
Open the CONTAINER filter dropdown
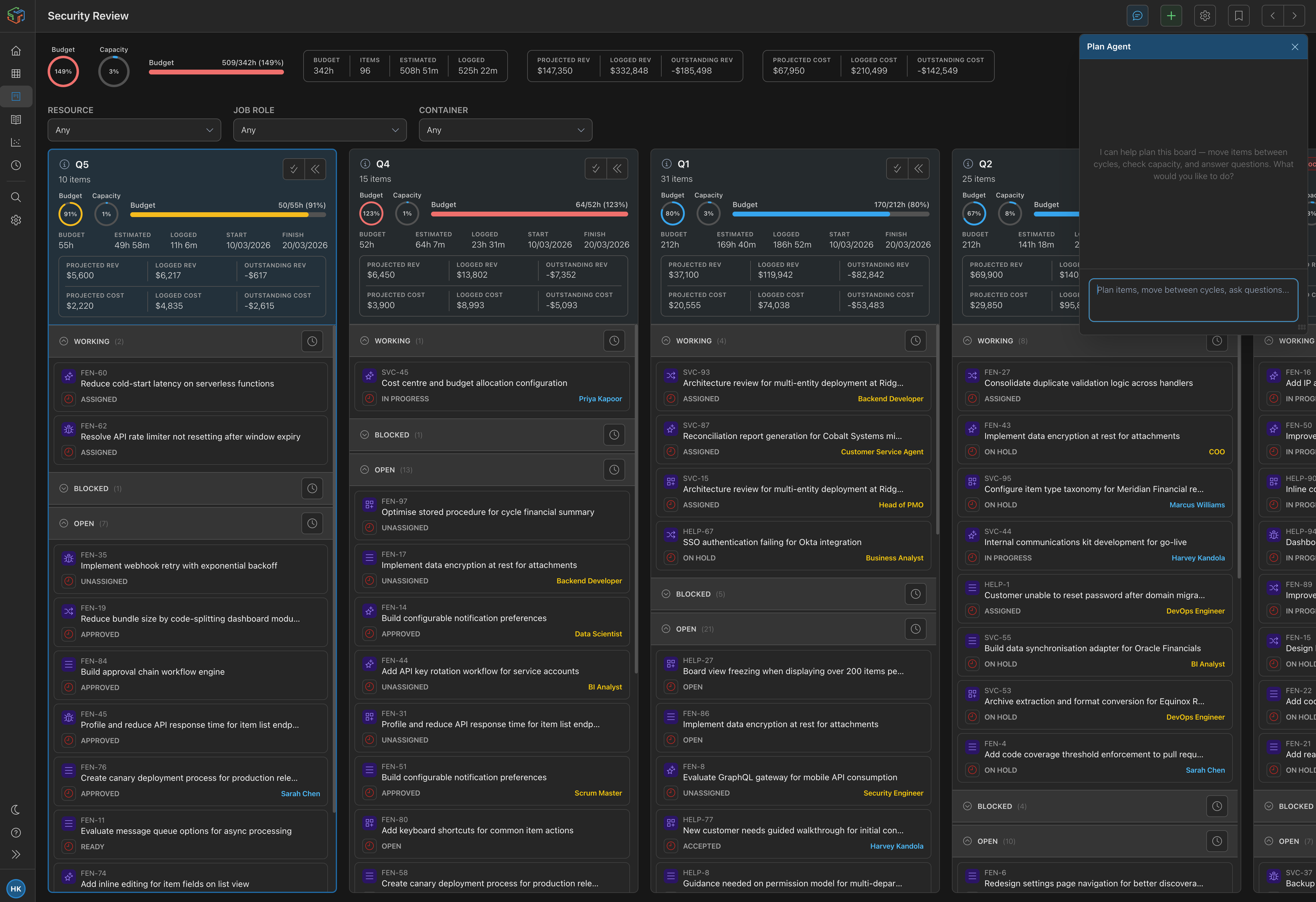[x=505, y=130]
